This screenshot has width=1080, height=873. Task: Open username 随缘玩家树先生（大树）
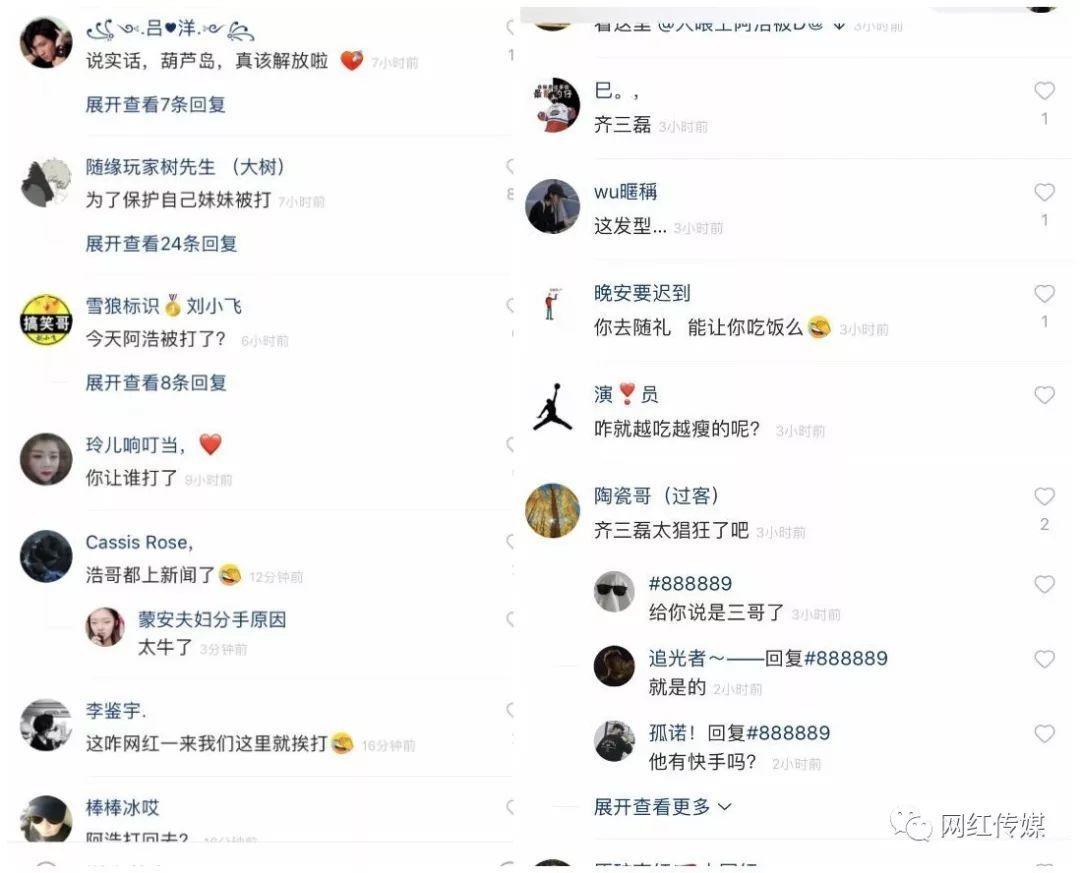[185, 167]
